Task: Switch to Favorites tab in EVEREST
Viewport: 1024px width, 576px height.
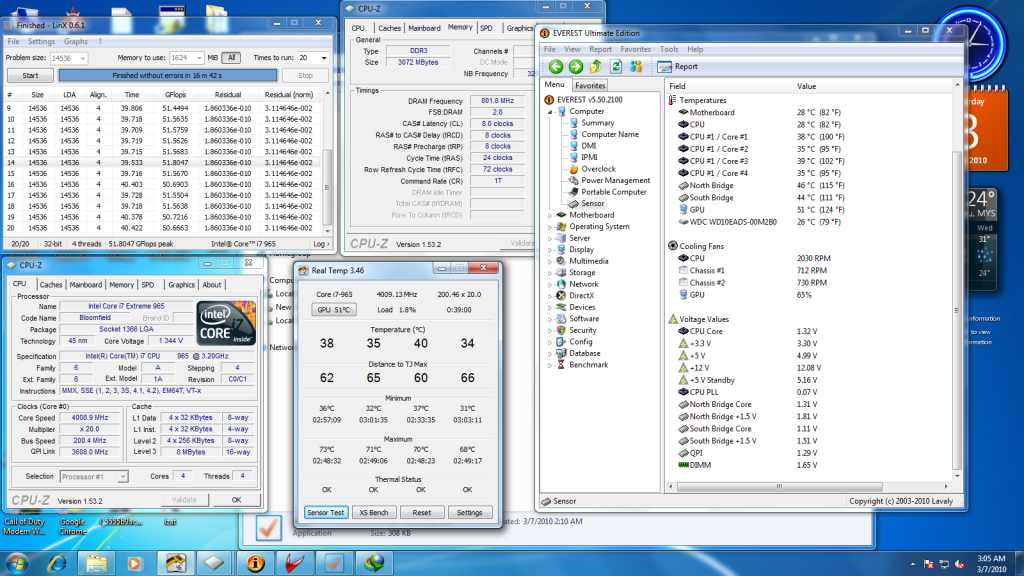Action: [590, 86]
